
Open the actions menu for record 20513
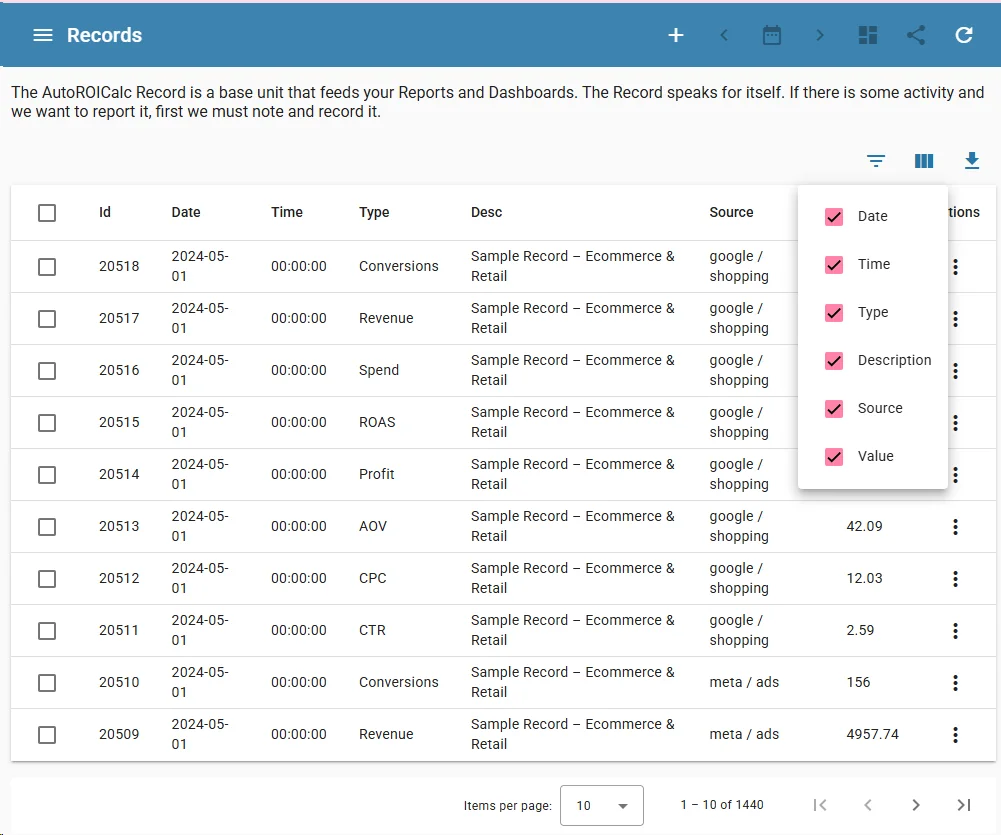tap(955, 526)
